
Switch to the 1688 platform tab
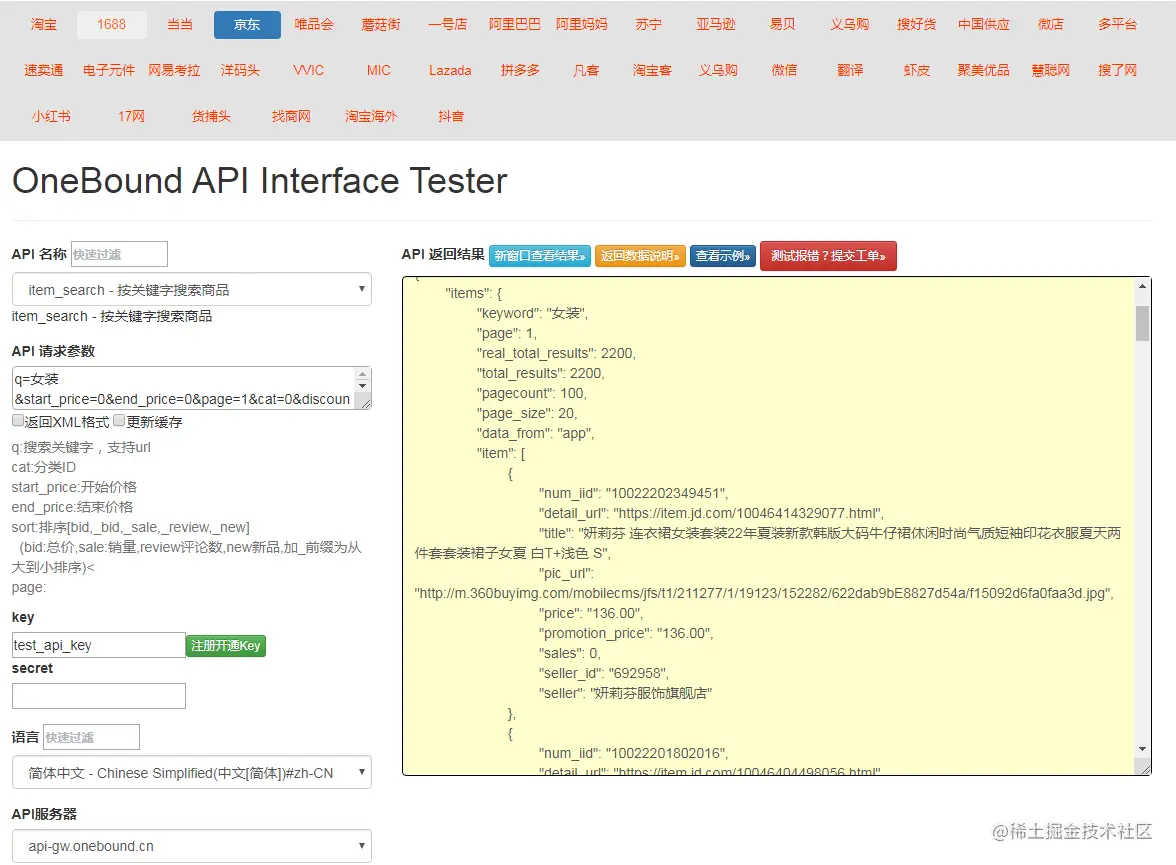(x=111, y=25)
